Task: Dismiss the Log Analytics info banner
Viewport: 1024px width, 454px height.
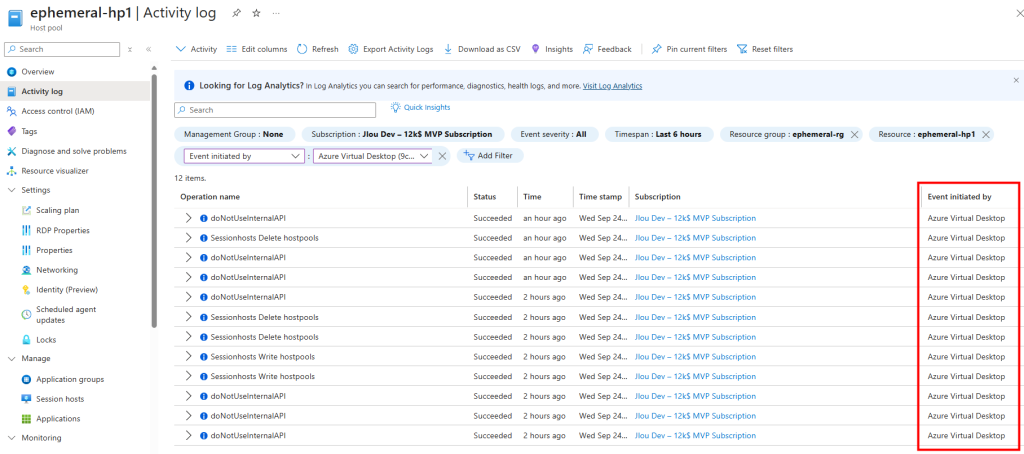Action: coord(1015,79)
